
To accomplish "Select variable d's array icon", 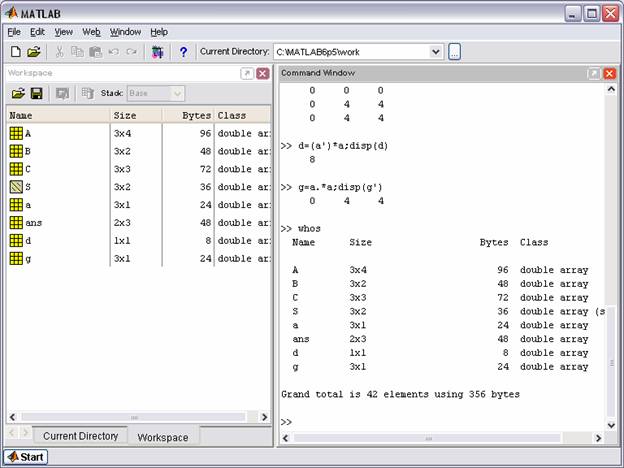I will click(16, 241).
